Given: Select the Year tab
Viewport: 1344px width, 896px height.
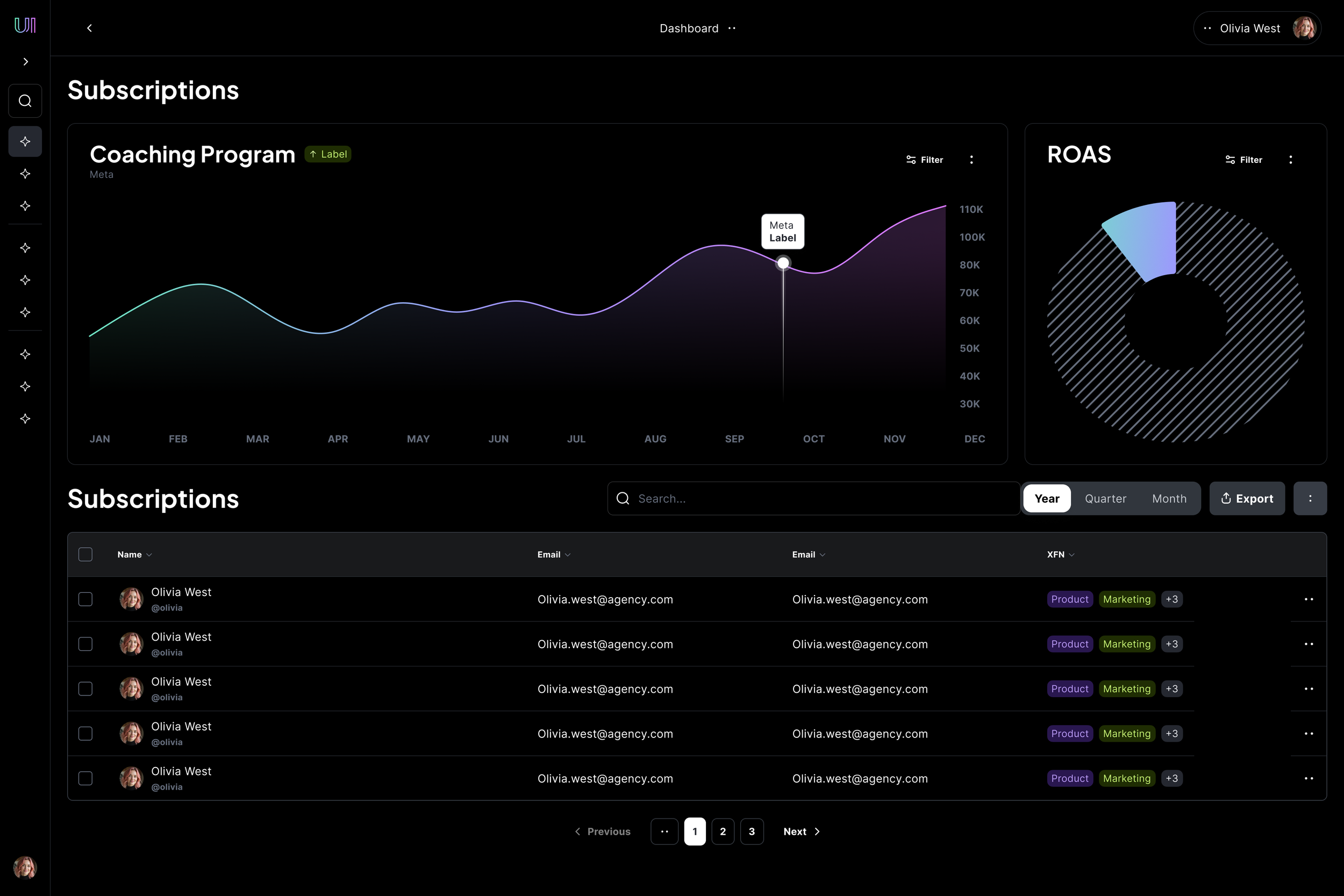Looking at the screenshot, I should click(1047, 499).
